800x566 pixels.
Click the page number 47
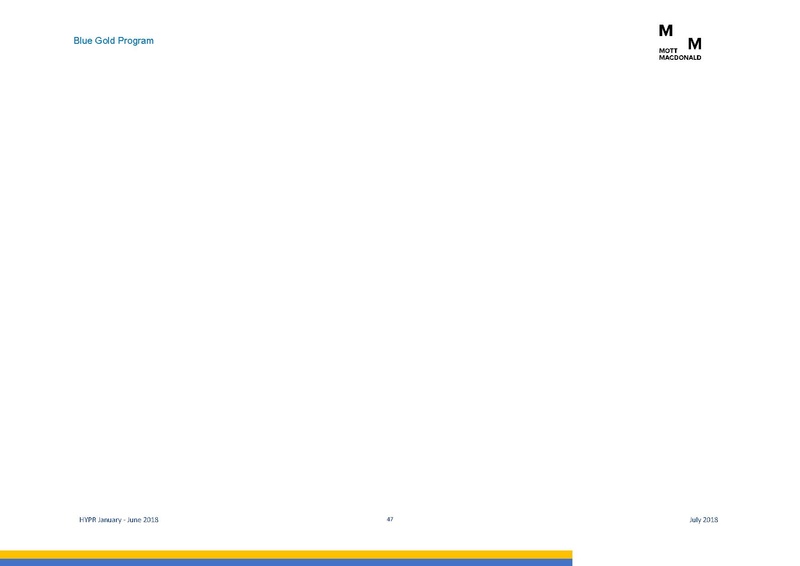(390, 519)
